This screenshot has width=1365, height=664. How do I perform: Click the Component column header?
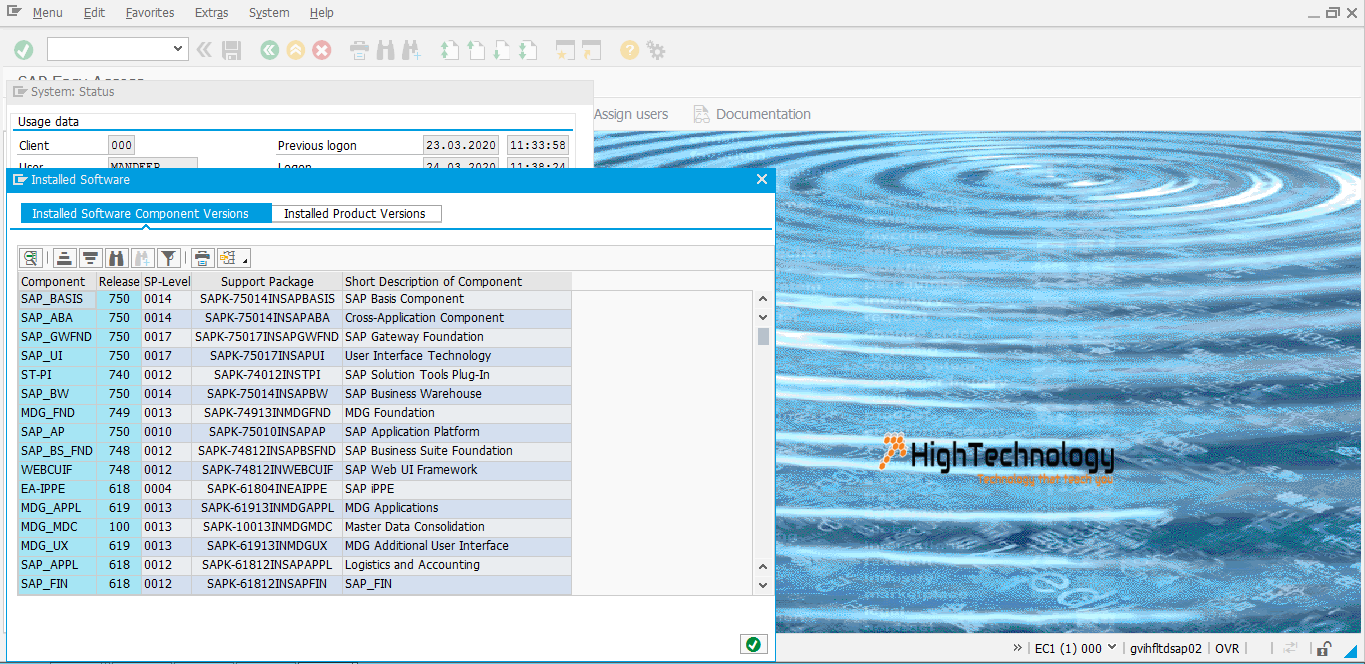click(x=57, y=281)
